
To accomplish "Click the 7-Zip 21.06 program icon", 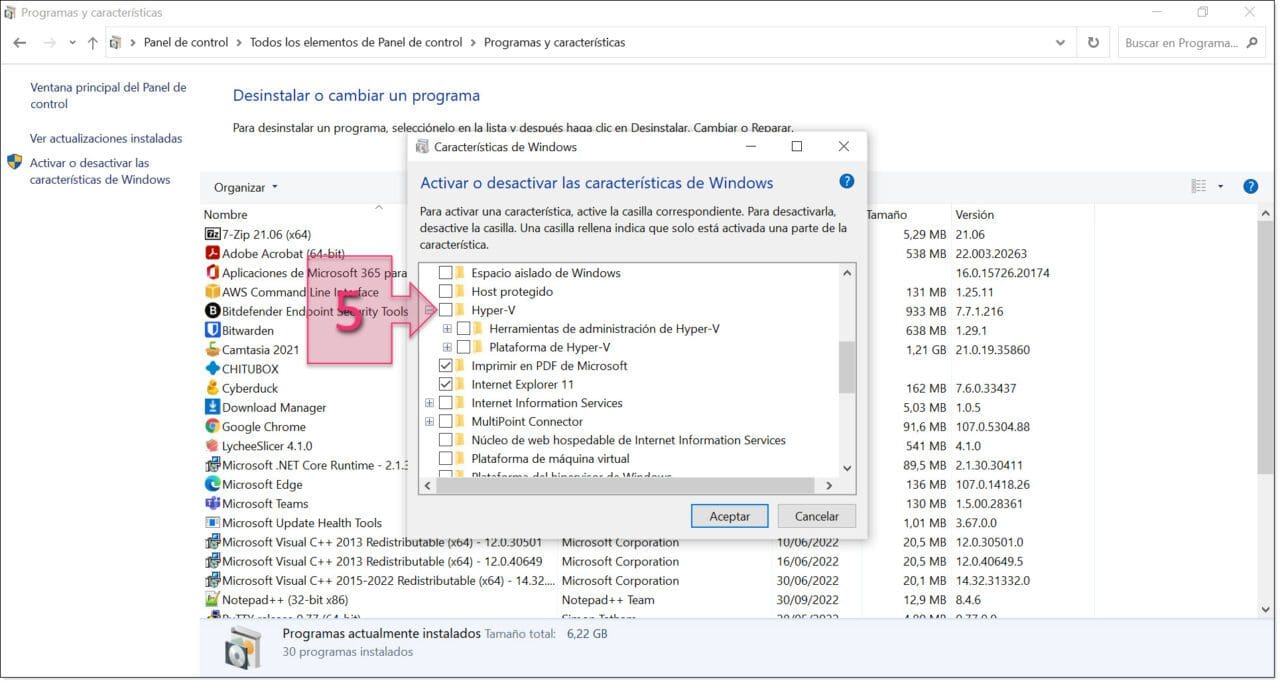I will pyautogui.click(x=212, y=234).
